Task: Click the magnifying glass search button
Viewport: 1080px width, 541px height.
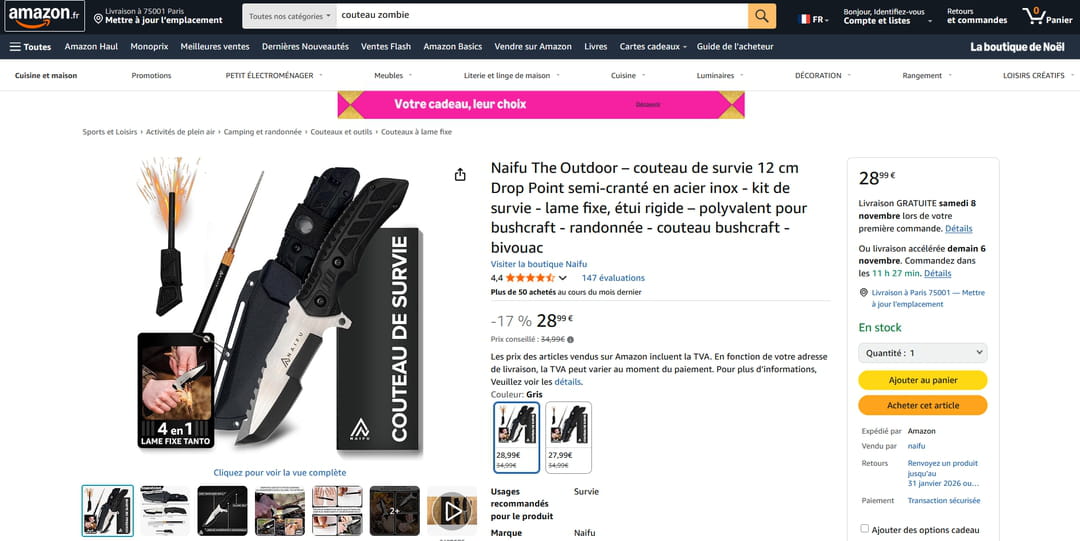Action: pos(762,16)
